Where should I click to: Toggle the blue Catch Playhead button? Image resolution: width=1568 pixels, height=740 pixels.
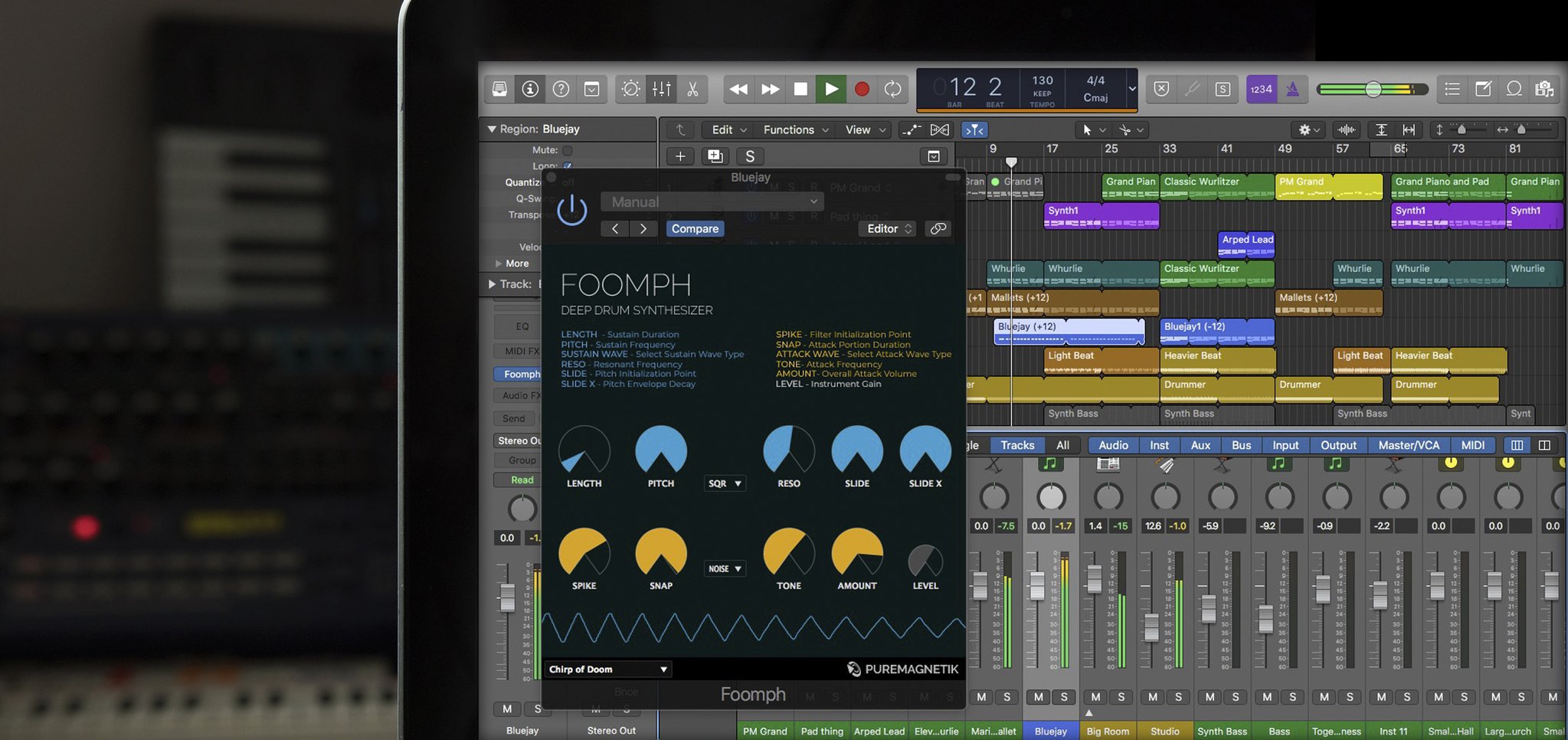coord(974,129)
